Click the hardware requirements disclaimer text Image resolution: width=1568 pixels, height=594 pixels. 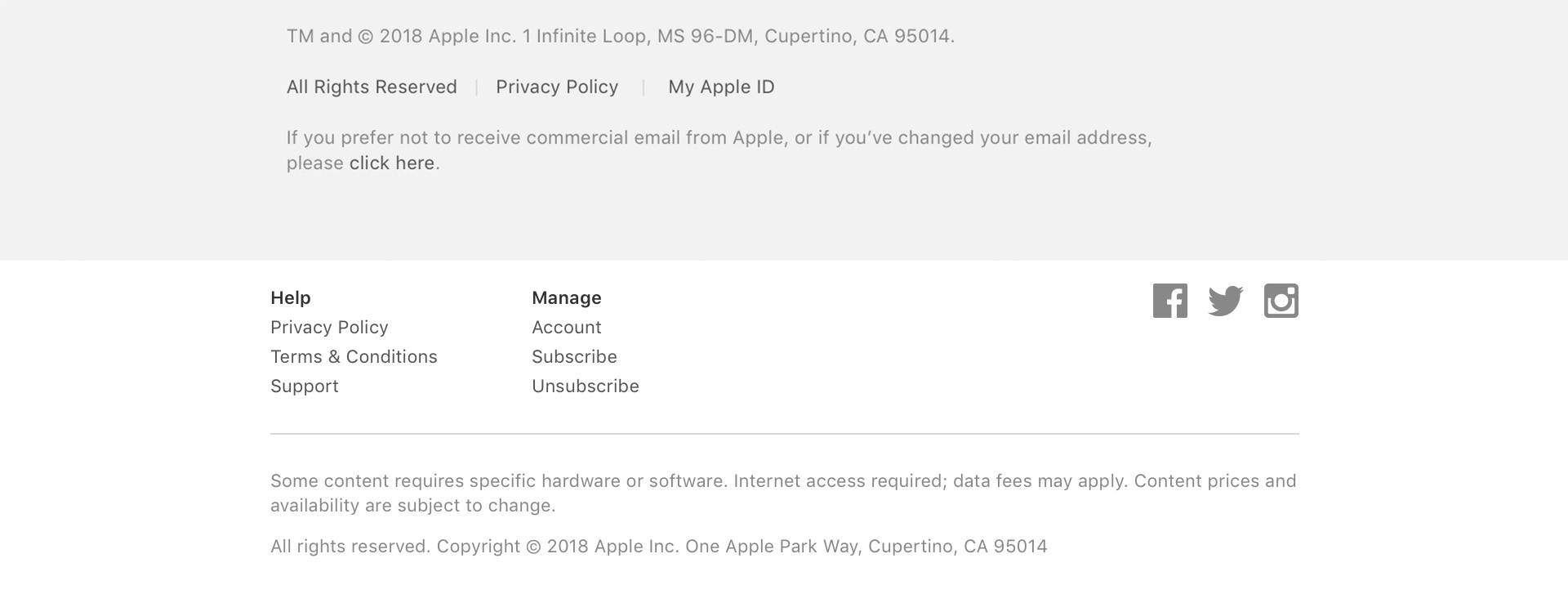(783, 493)
